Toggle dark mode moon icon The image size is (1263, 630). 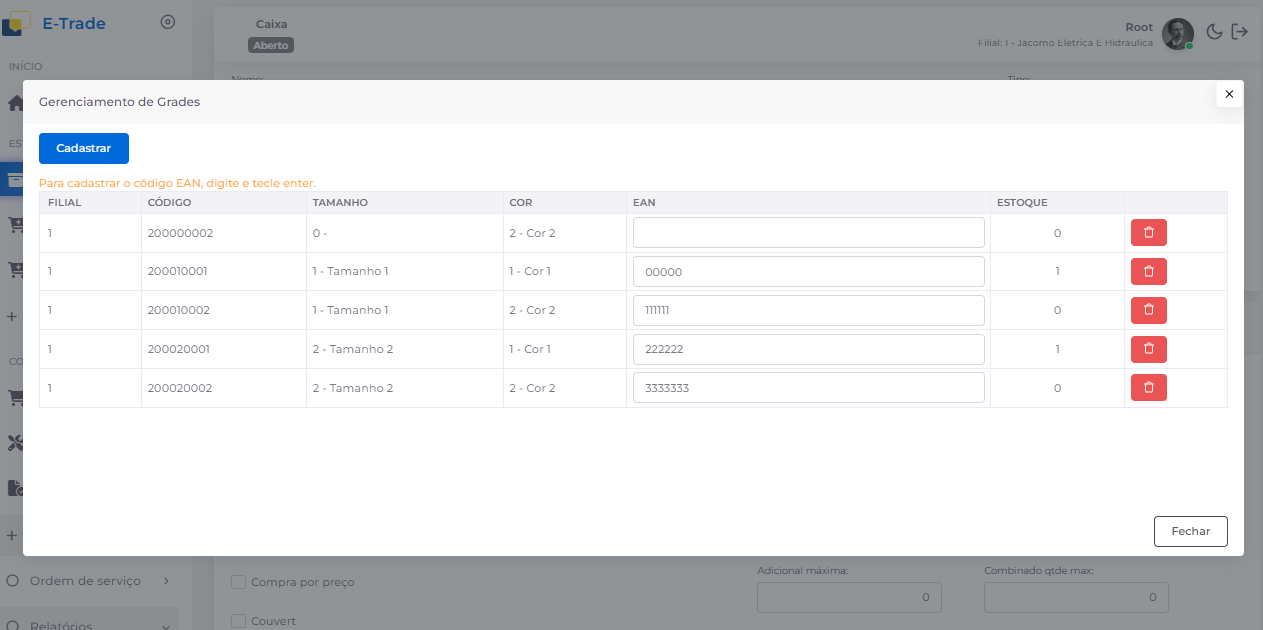point(1214,32)
